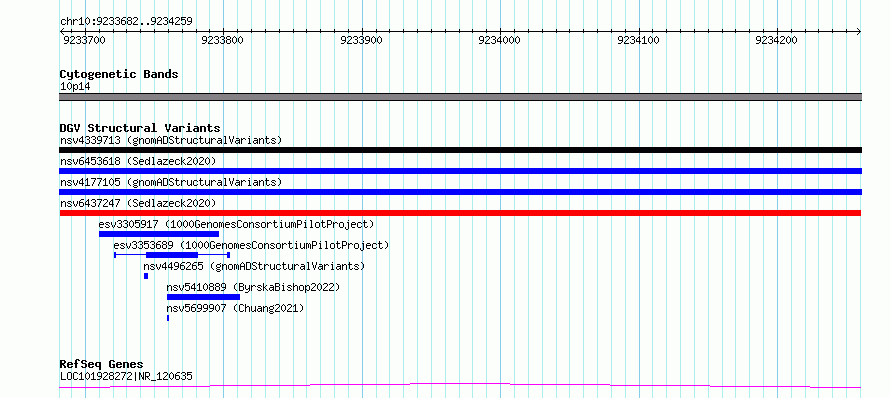Click ruler position 9234100
Screen dimensions: 890x398
638,40
